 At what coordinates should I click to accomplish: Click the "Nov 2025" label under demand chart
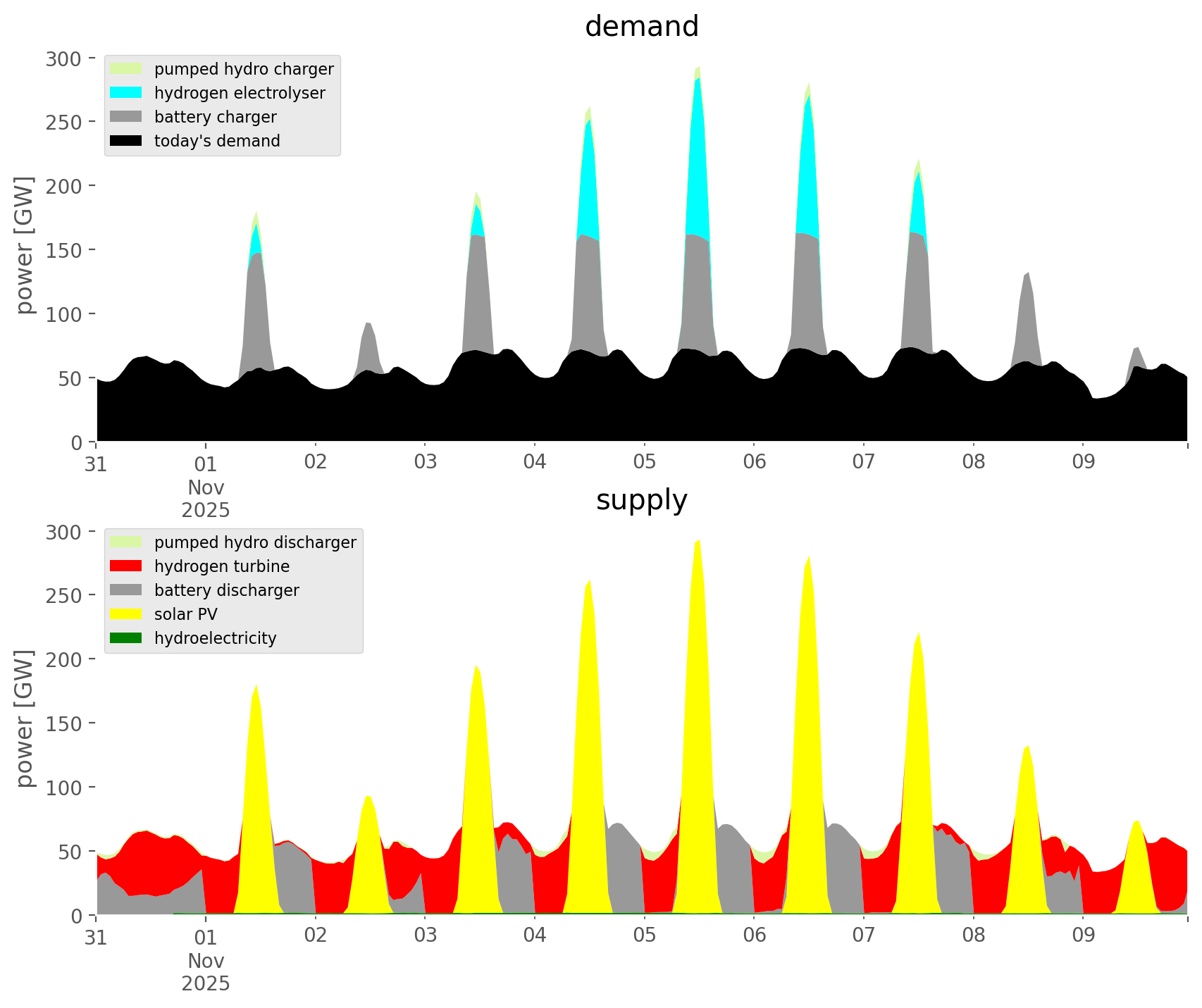[x=206, y=498]
